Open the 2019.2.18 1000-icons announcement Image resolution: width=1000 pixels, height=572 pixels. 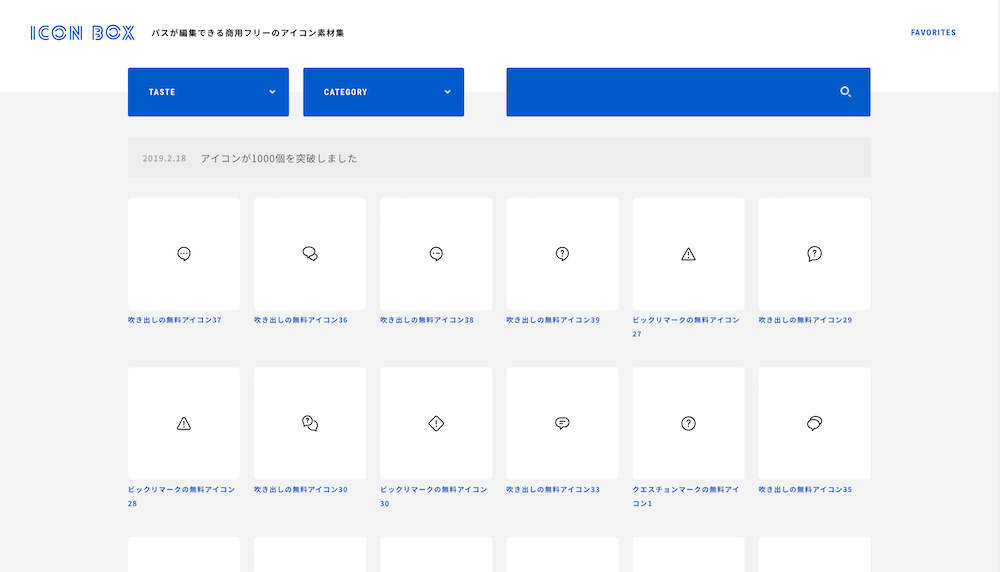[499, 158]
